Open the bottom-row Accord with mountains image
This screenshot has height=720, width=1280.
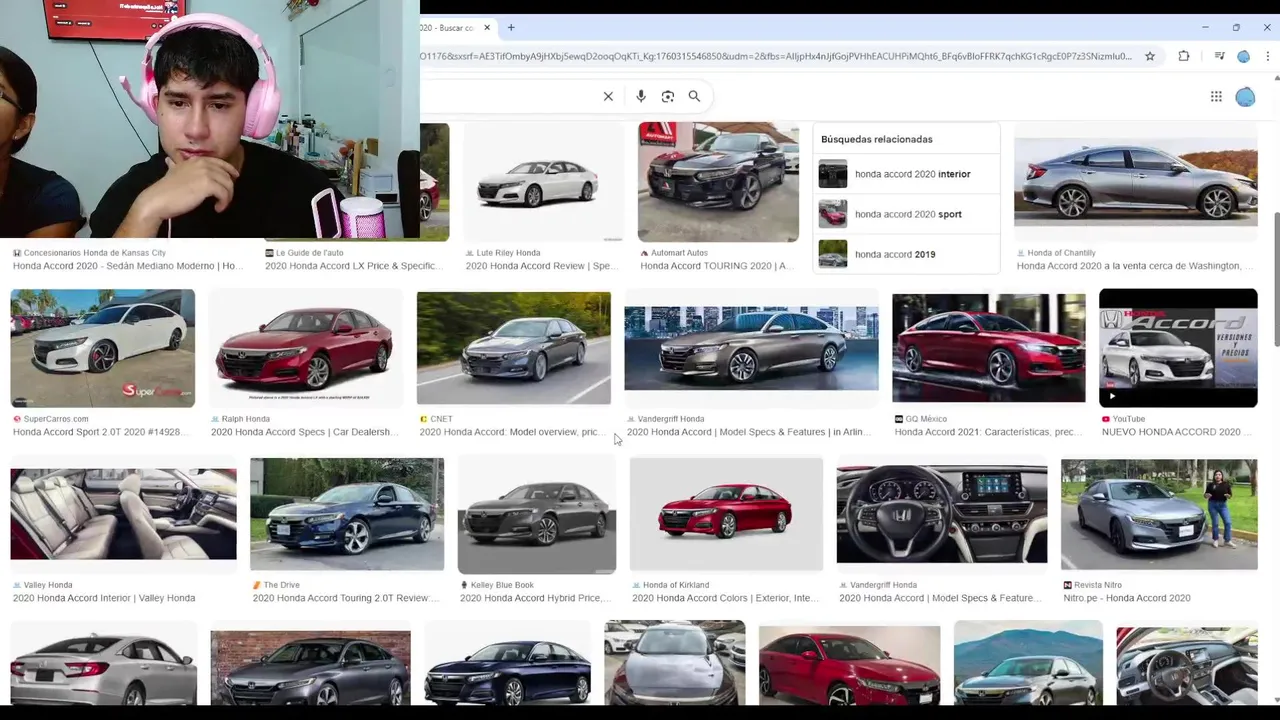[x=1028, y=663]
